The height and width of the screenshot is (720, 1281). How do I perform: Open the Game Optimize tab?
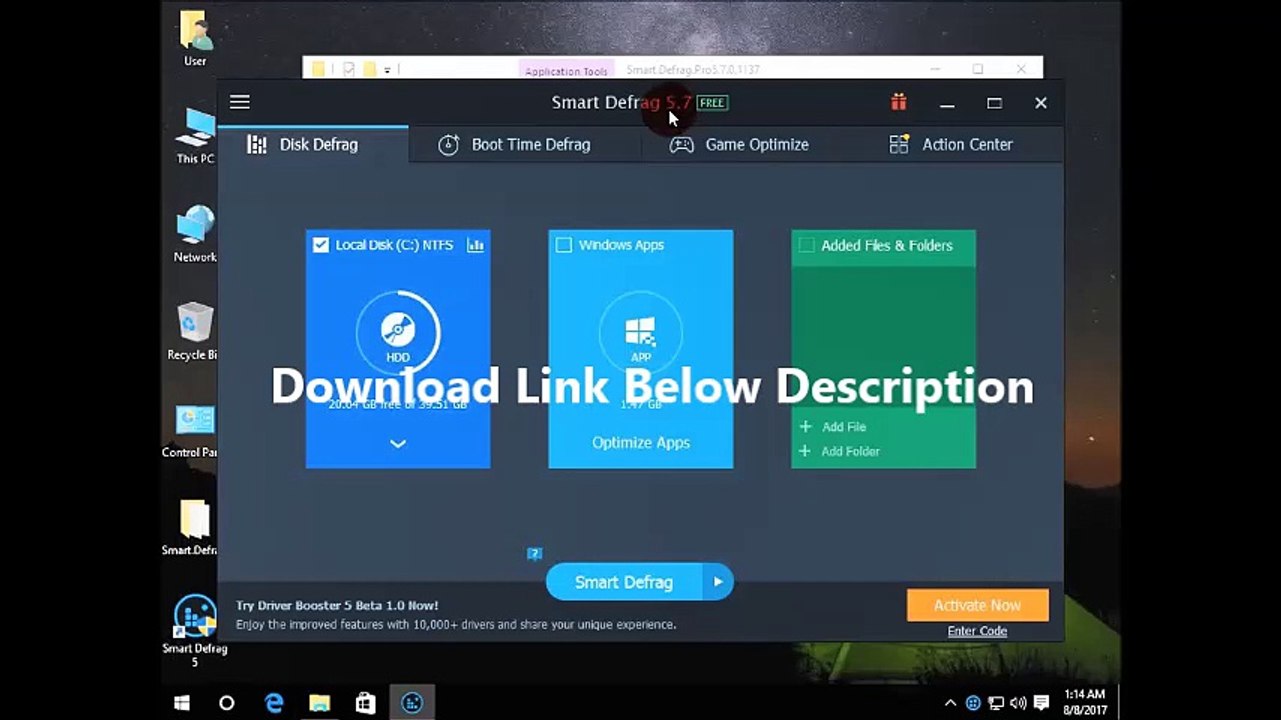(739, 144)
